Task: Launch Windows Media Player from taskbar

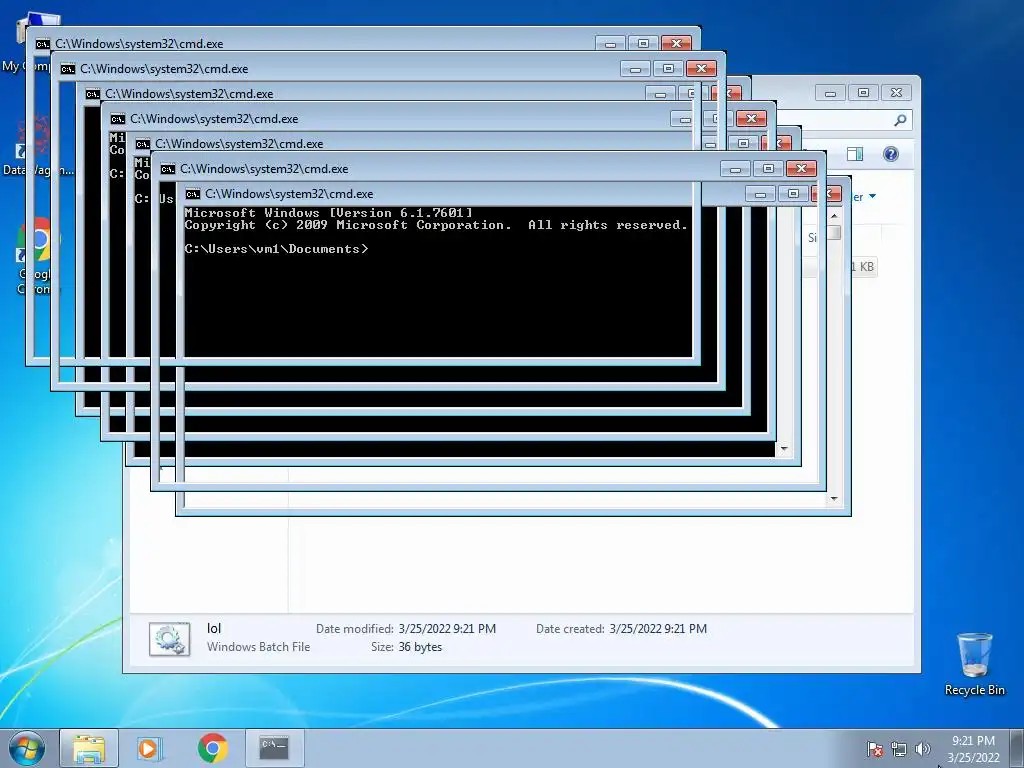Action: [150, 748]
